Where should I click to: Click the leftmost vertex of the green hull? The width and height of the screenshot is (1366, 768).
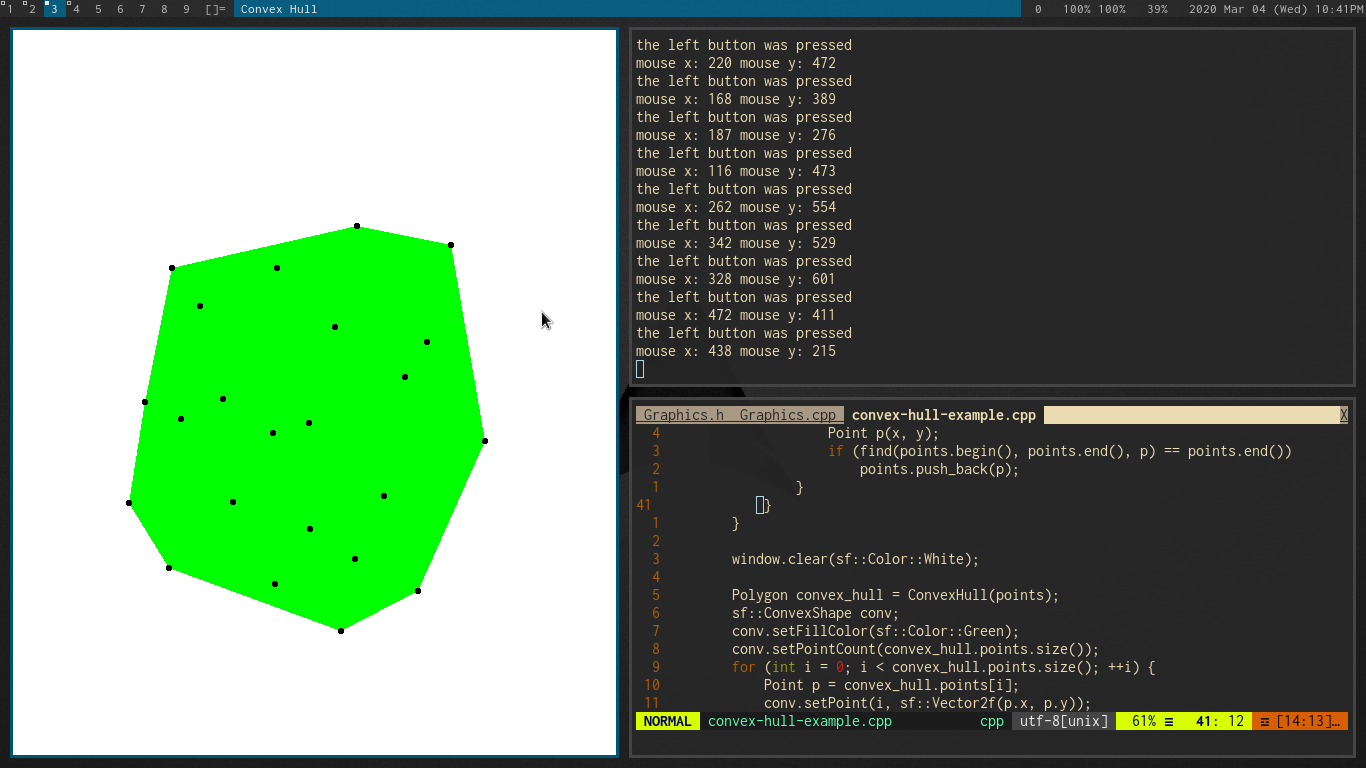[x=129, y=503]
